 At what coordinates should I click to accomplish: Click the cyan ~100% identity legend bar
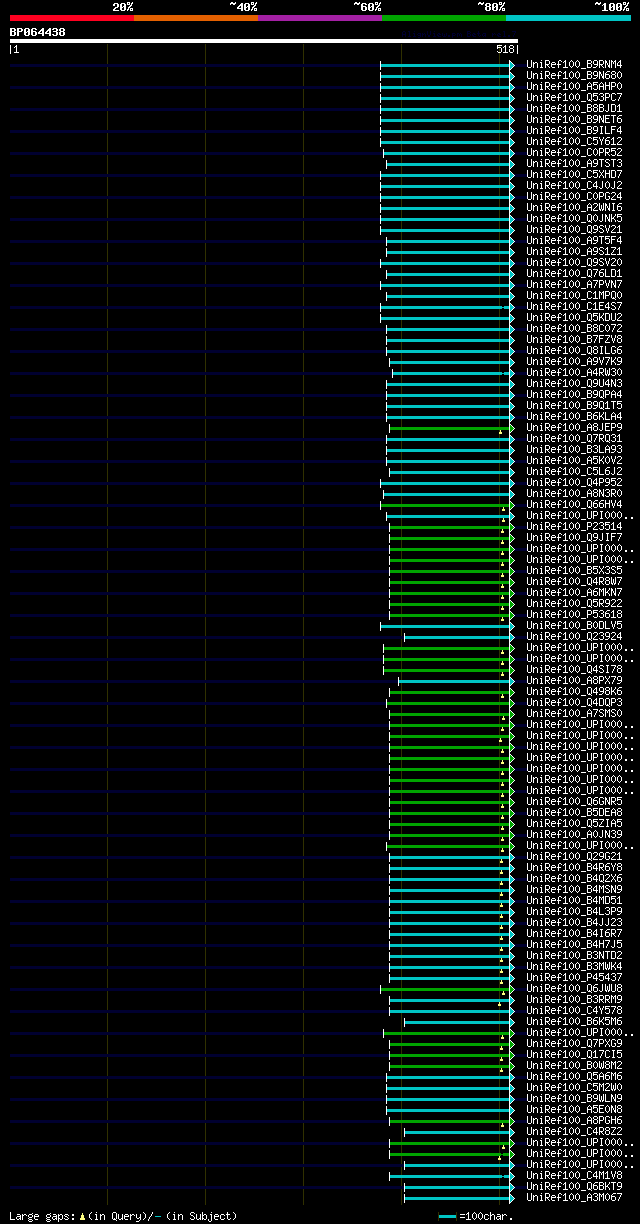[x=568, y=18]
